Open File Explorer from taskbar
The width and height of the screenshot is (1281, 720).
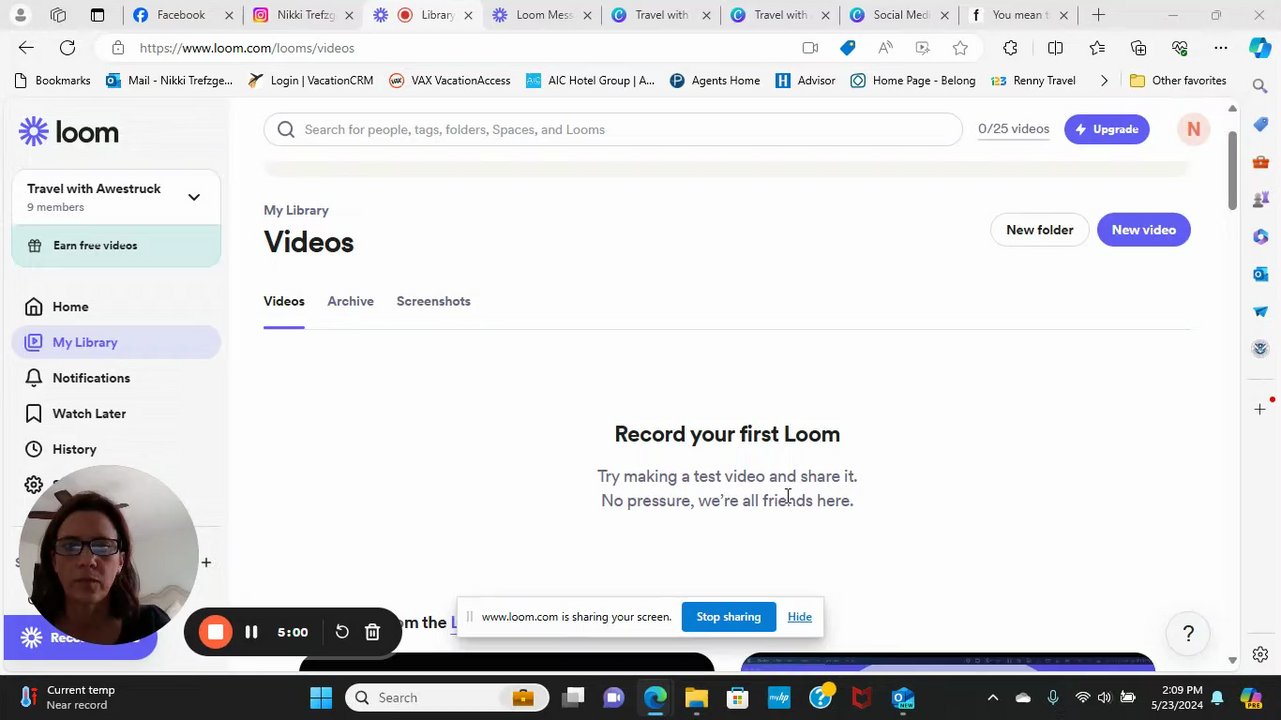(696, 698)
